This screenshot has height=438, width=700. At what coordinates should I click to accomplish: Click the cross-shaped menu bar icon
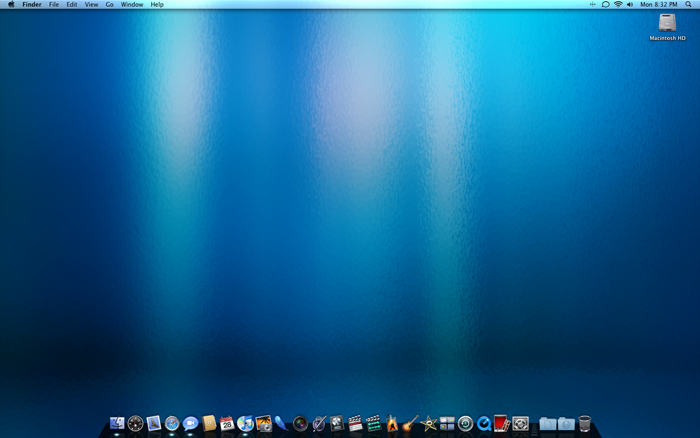592,4
